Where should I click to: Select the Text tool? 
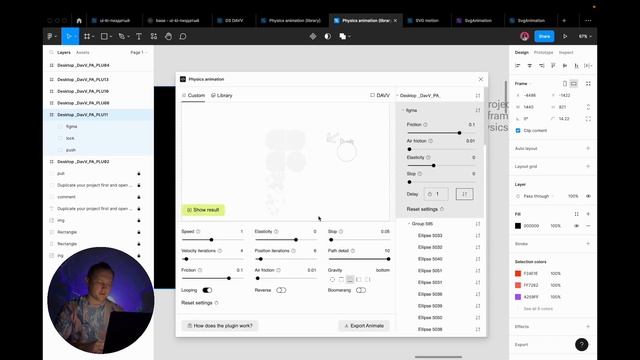click(139, 36)
